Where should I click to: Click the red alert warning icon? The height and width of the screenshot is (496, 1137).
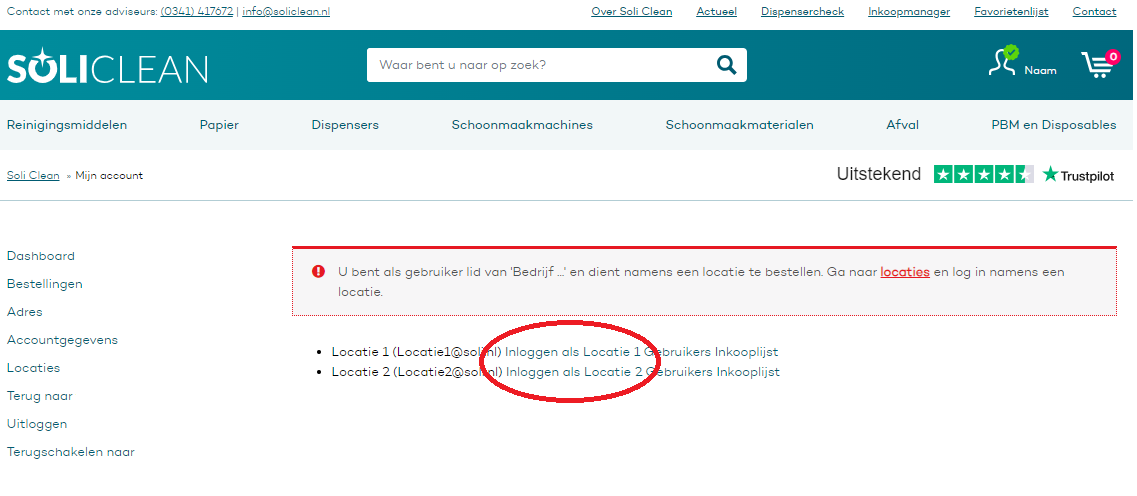tap(318, 271)
